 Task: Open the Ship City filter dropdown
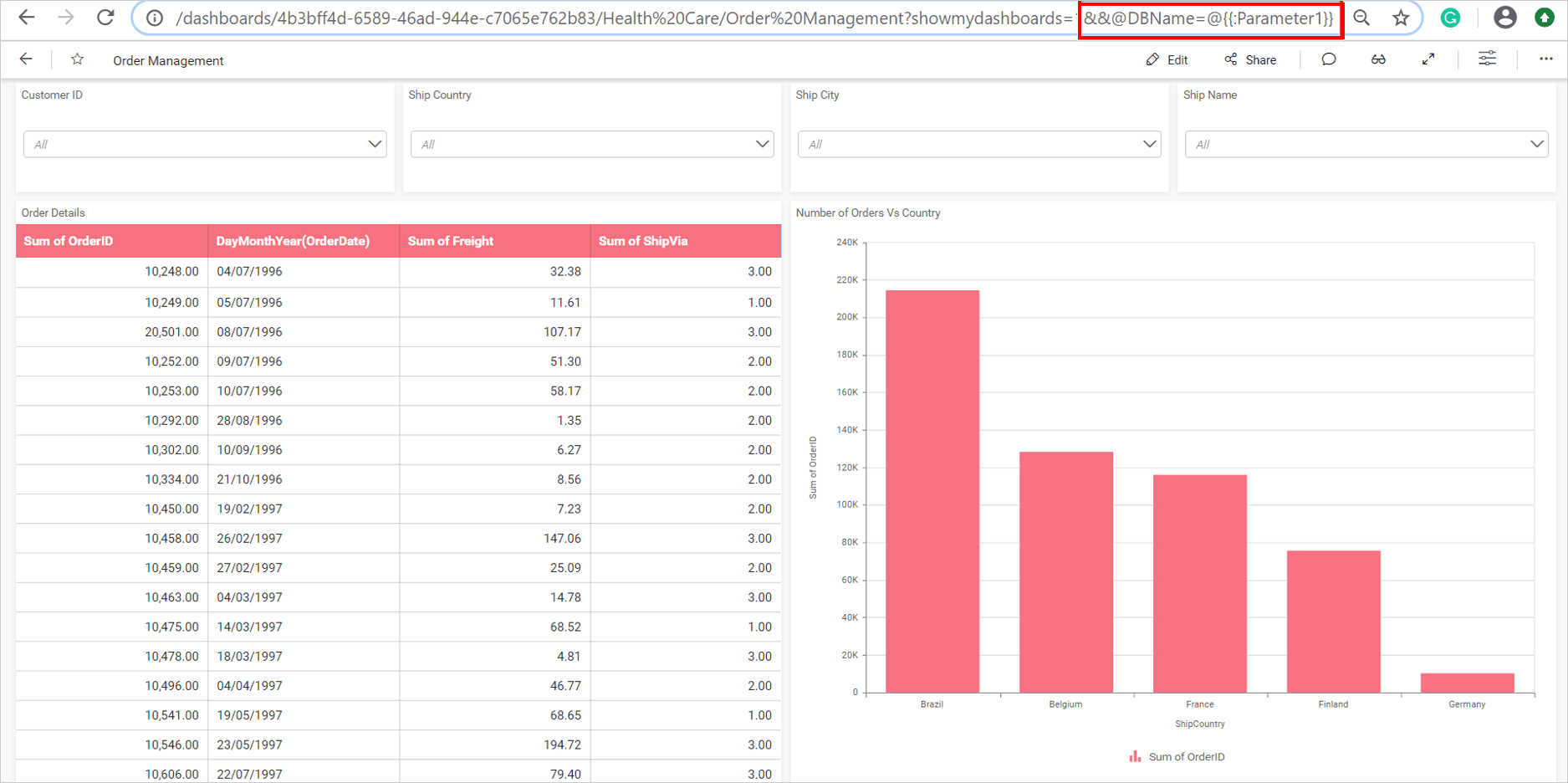(x=1149, y=144)
